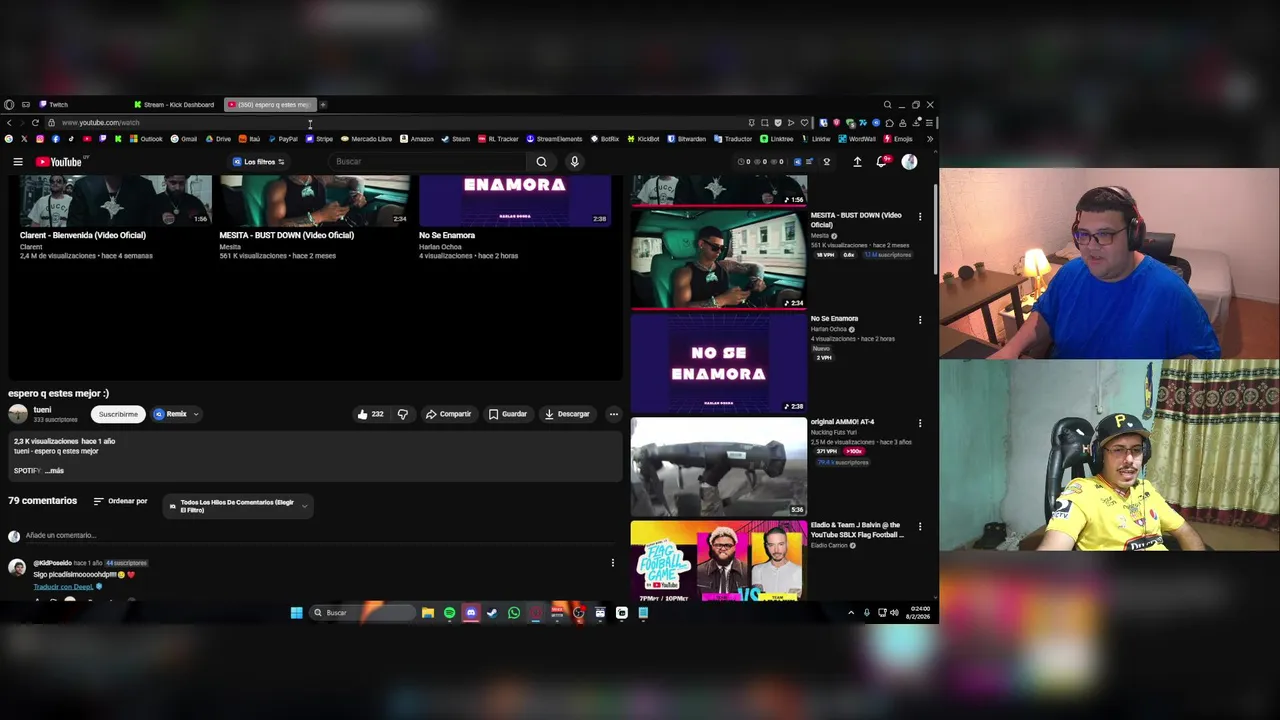The image size is (1280, 720).
Task: Open Spotify from the taskbar
Action: tap(449, 613)
